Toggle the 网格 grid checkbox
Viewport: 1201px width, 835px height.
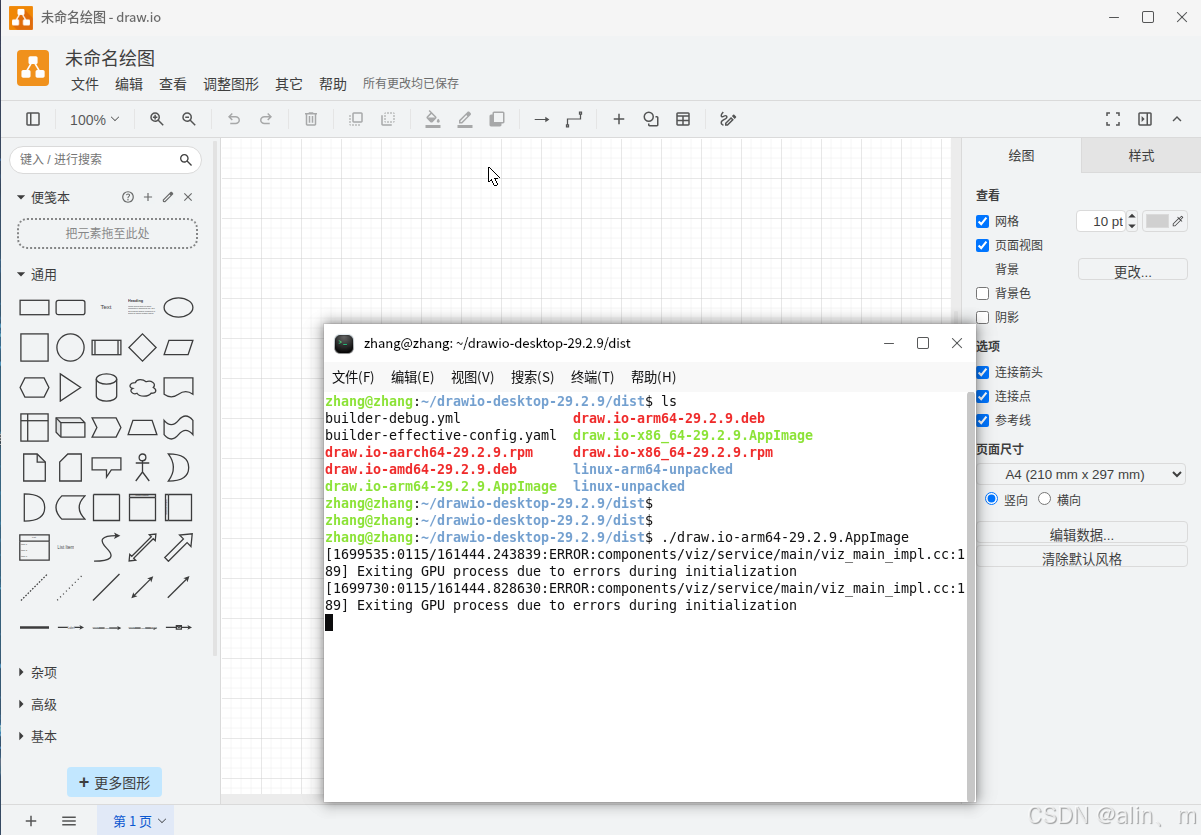tap(983, 221)
